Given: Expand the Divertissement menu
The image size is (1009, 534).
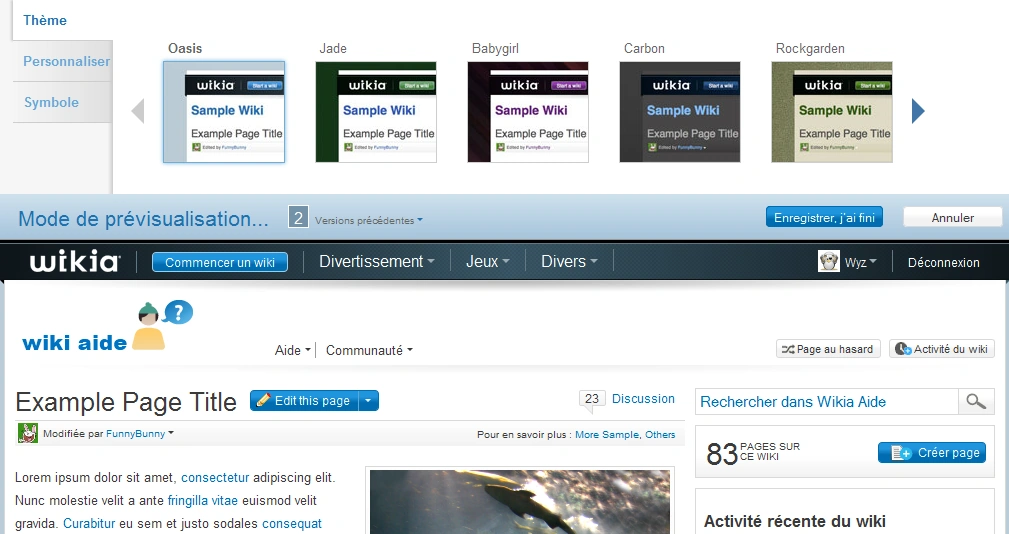Looking at the screenshot, I should pos(376,262).
